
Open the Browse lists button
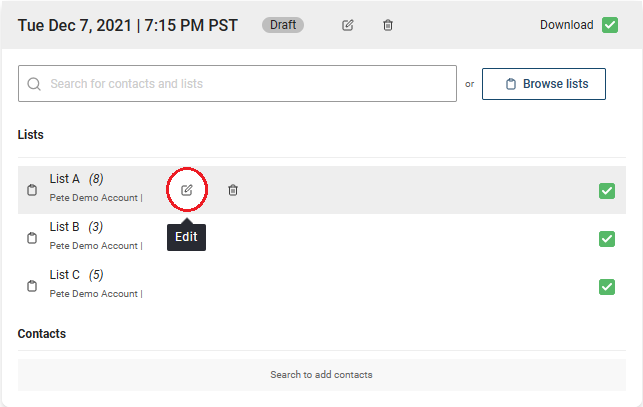544,84
